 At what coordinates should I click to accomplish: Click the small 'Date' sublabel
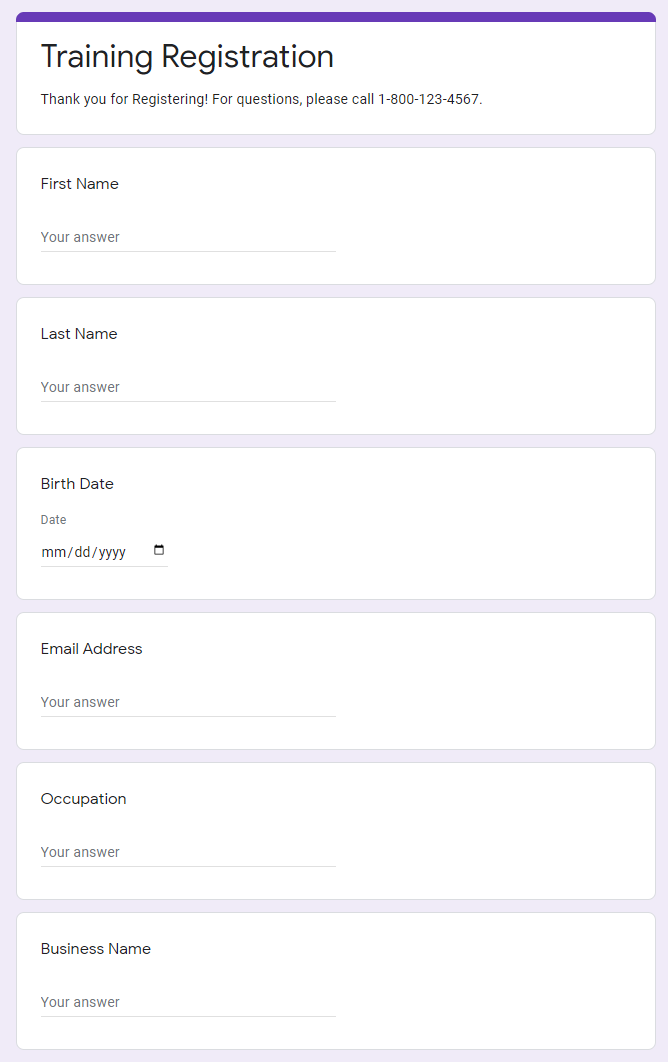(x=53, y=520)
